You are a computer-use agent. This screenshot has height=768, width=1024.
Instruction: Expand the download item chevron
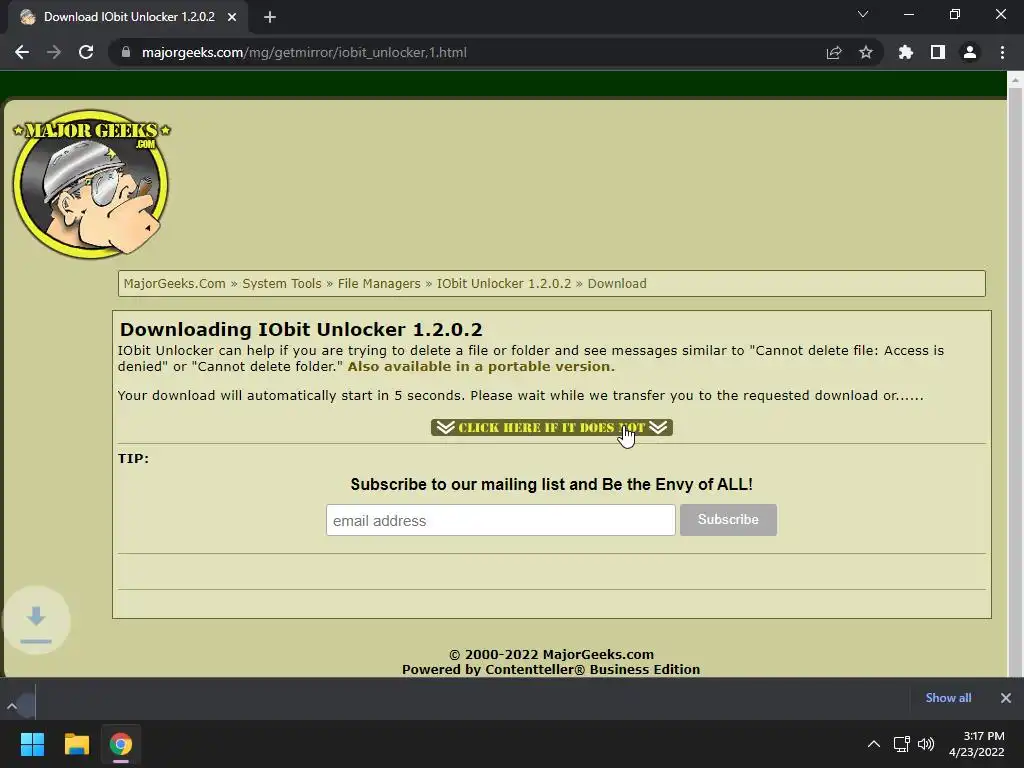click(x=12, y=706)
